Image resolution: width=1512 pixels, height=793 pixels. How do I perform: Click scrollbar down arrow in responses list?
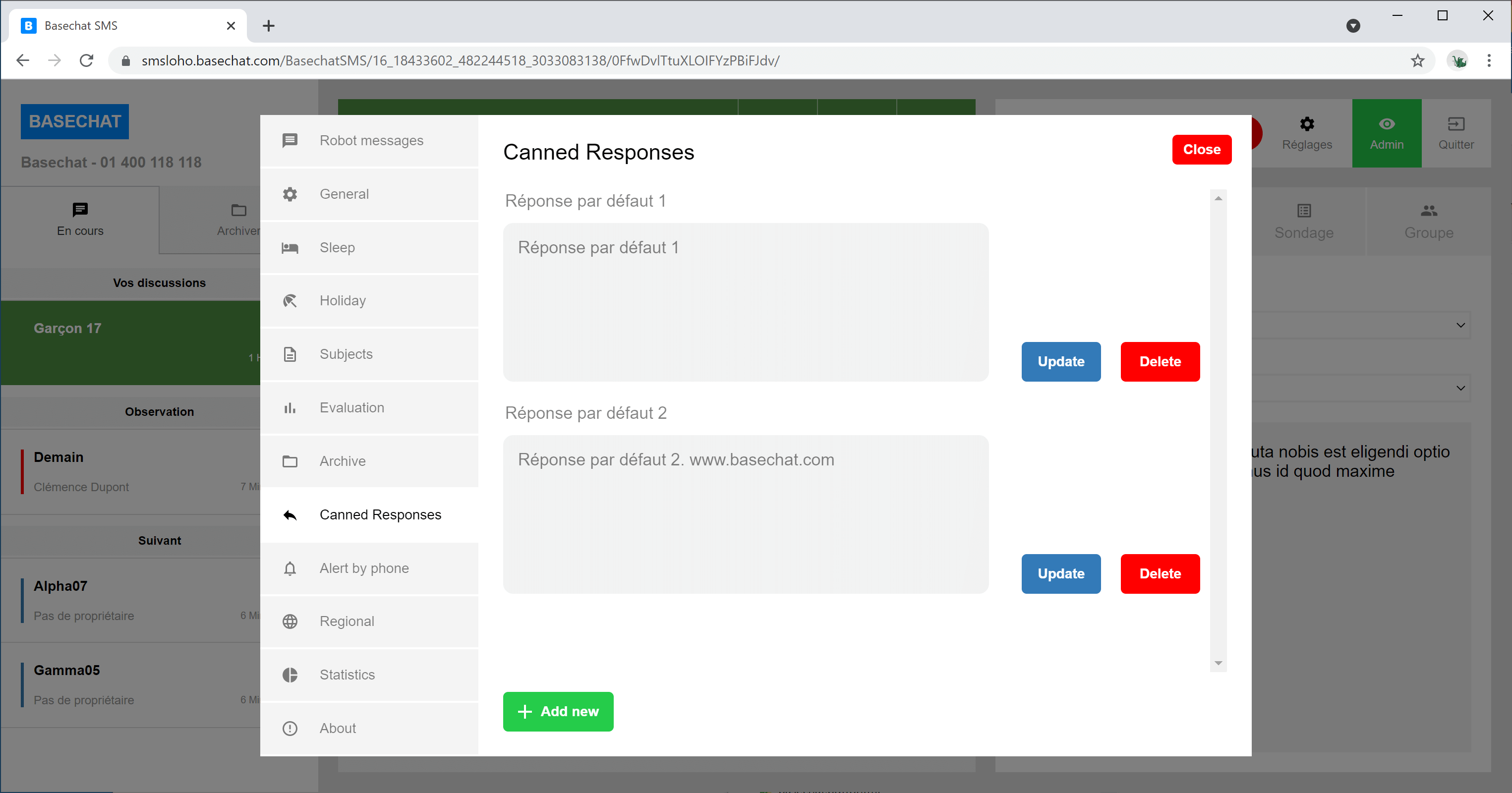click(x=1218, y=663)
